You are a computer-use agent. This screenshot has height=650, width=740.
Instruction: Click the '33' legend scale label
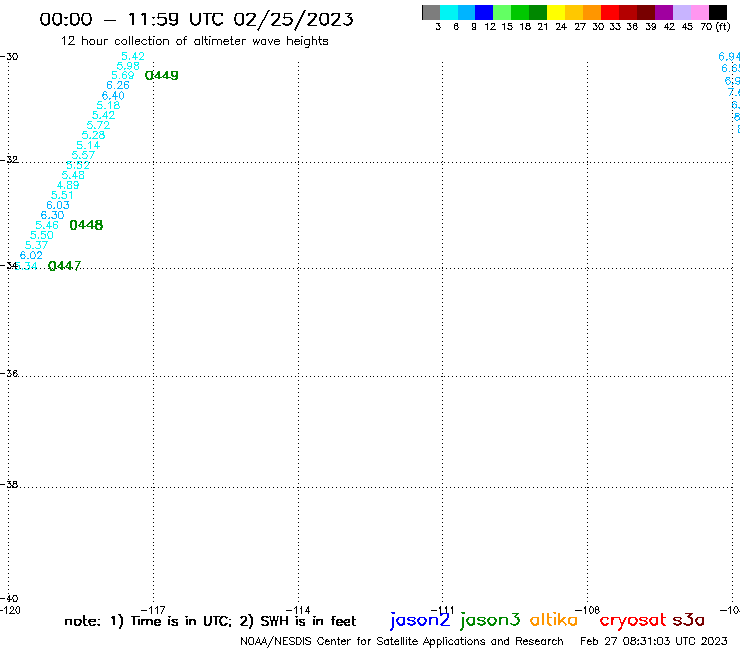615,27
